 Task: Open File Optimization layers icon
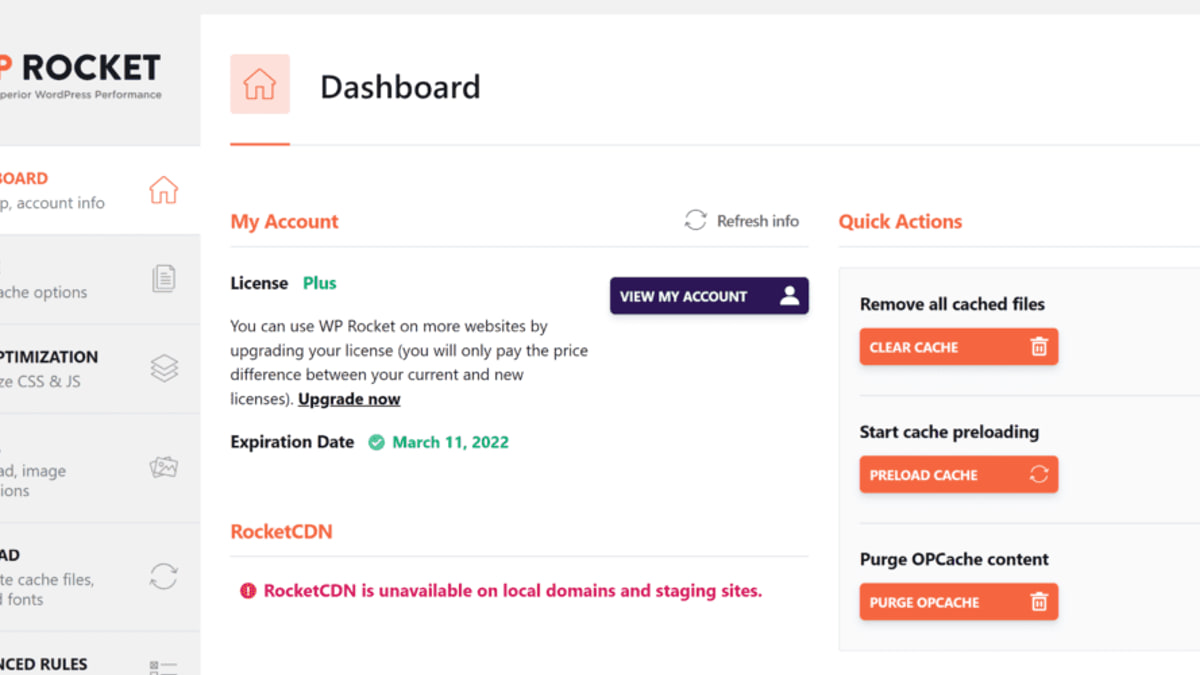tap(164, 368)
